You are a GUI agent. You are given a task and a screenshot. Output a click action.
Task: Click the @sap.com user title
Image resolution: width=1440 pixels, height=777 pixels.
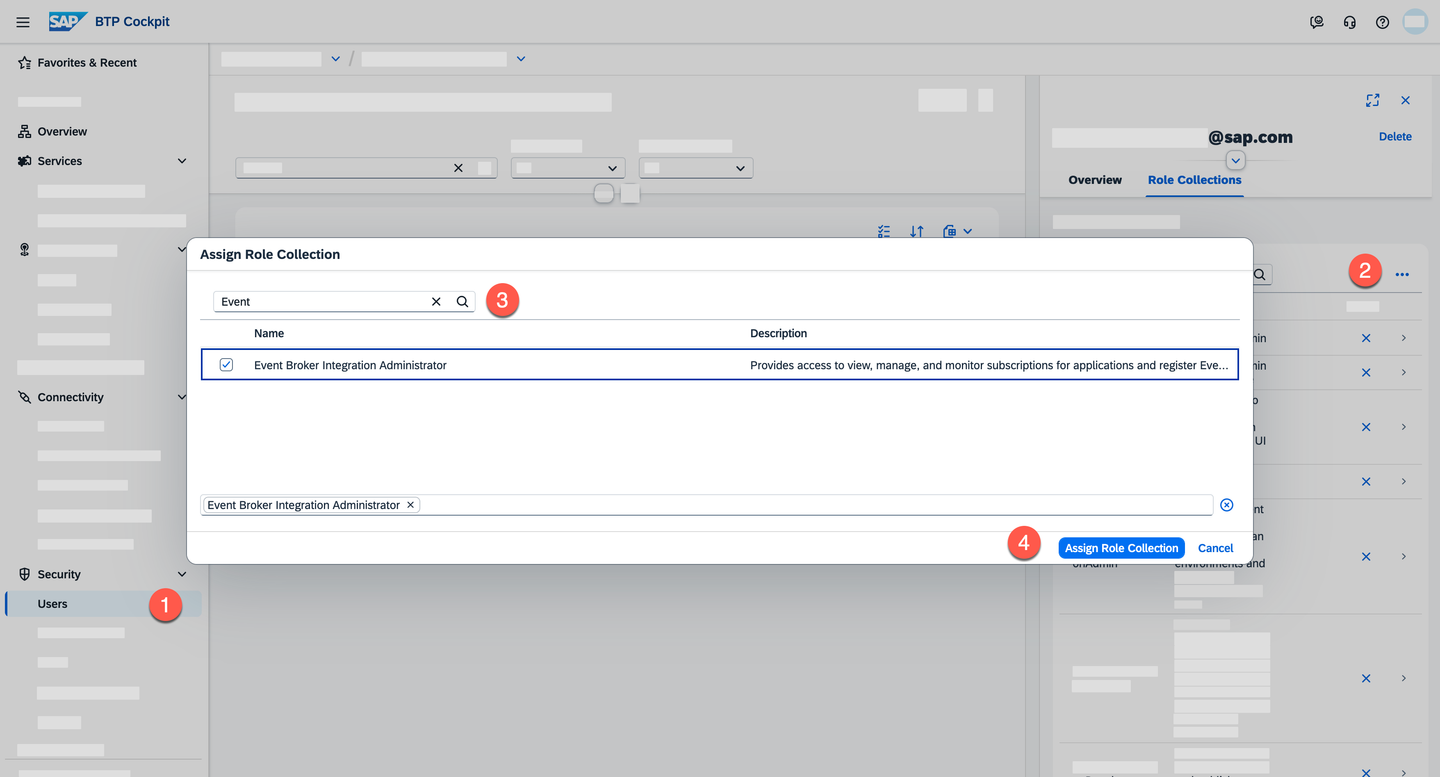(1250, 137)
